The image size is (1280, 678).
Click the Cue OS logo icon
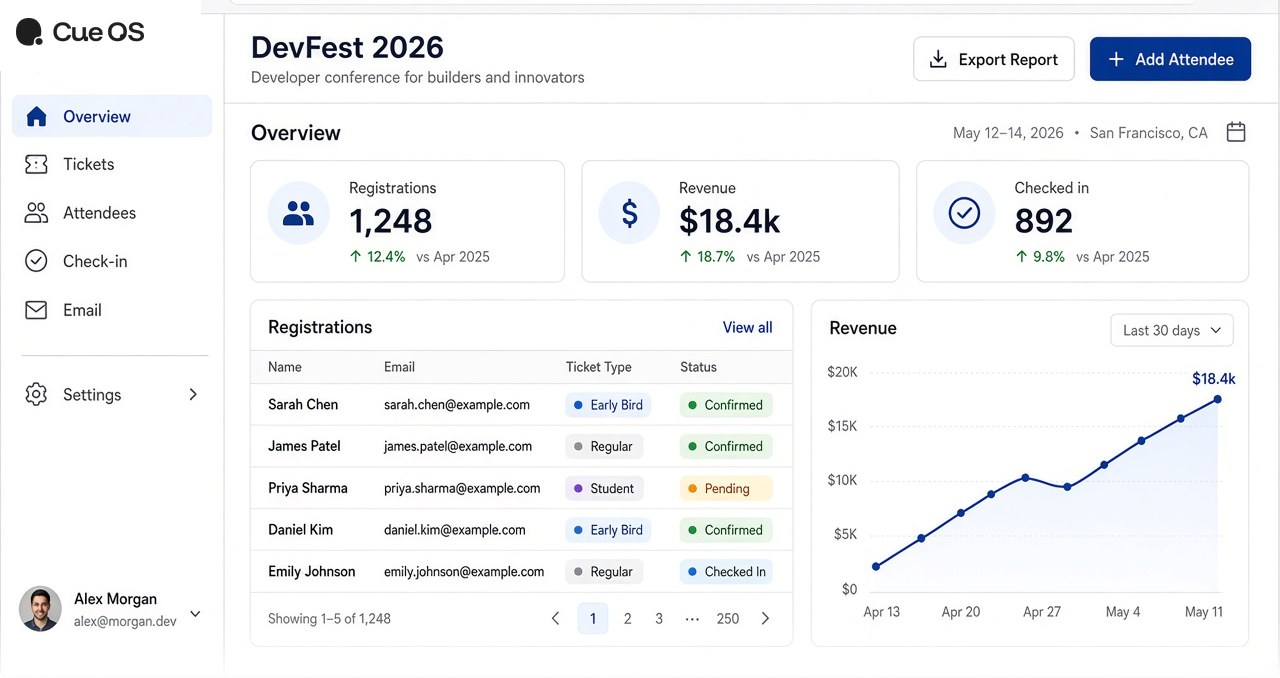pyautogui.click(x=30, y=33)
